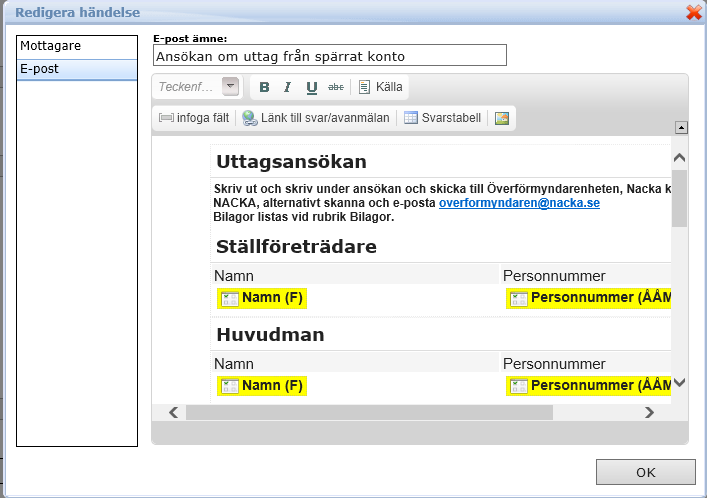Apply underline formatting

click(x=312, y=87)
